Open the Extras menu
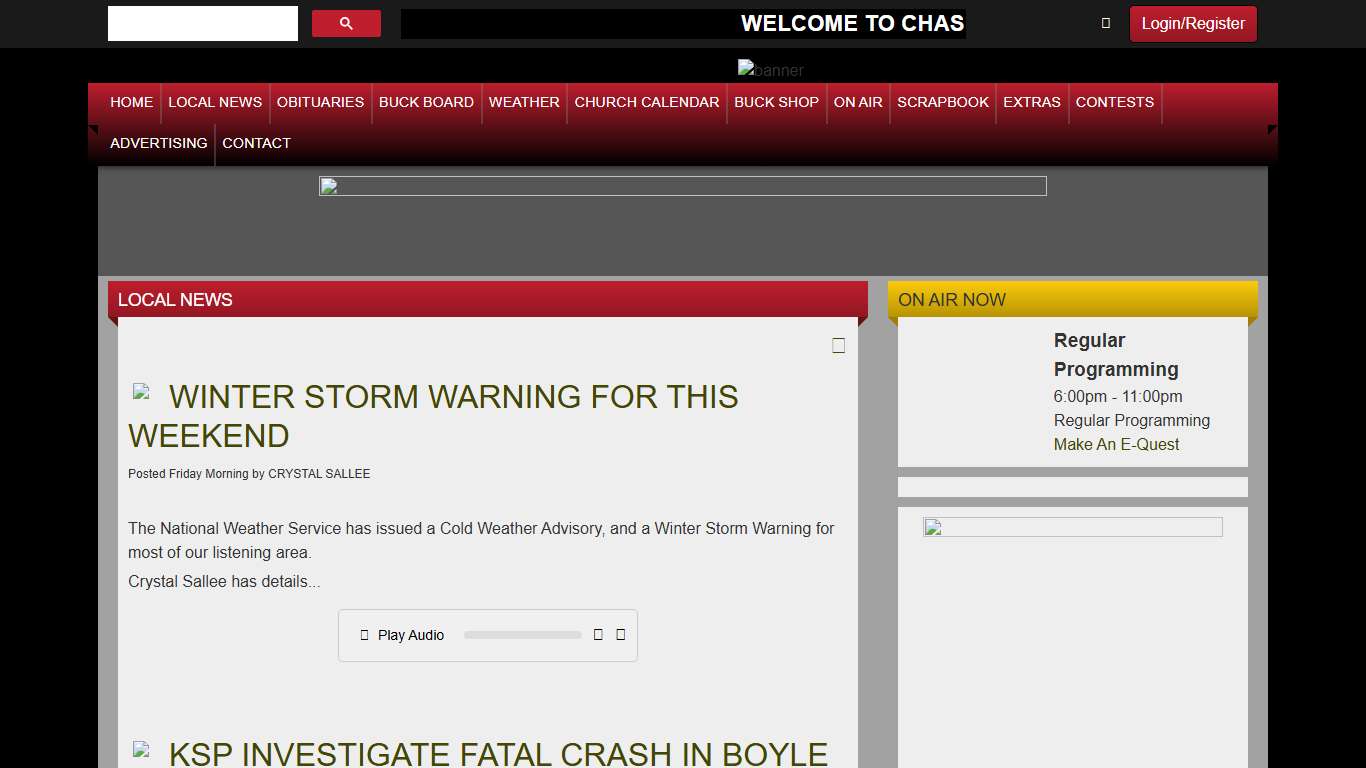This screenshot has height=768, width=1366. [x=1031, y=102]
